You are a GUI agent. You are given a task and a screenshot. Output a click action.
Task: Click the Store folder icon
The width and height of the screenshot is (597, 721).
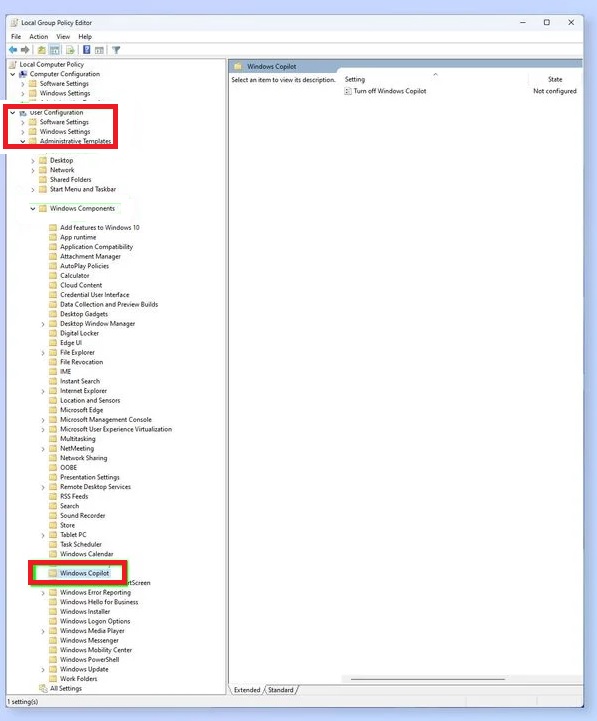coord(53,525)
